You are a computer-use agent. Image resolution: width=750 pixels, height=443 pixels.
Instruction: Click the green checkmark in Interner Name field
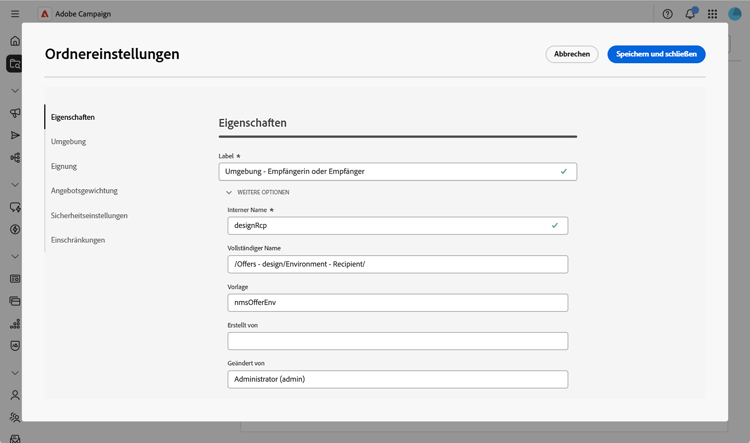click(x=554, y=225)
